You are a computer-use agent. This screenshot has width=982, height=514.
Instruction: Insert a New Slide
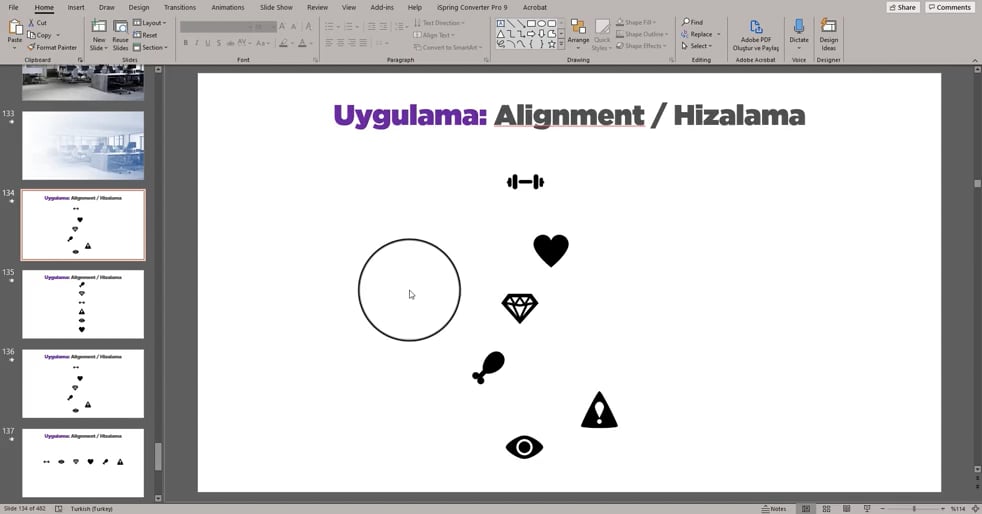click(x=98, y=35)
